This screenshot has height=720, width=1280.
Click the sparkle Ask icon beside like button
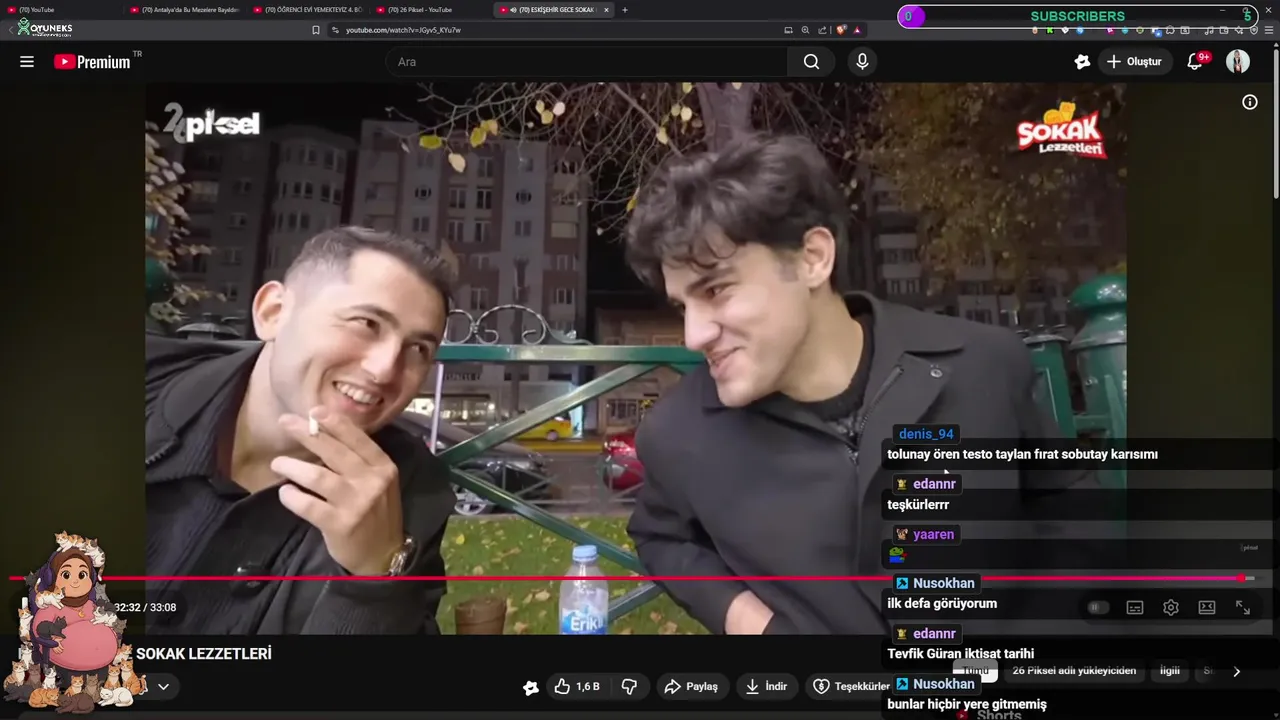coord(531,687)
